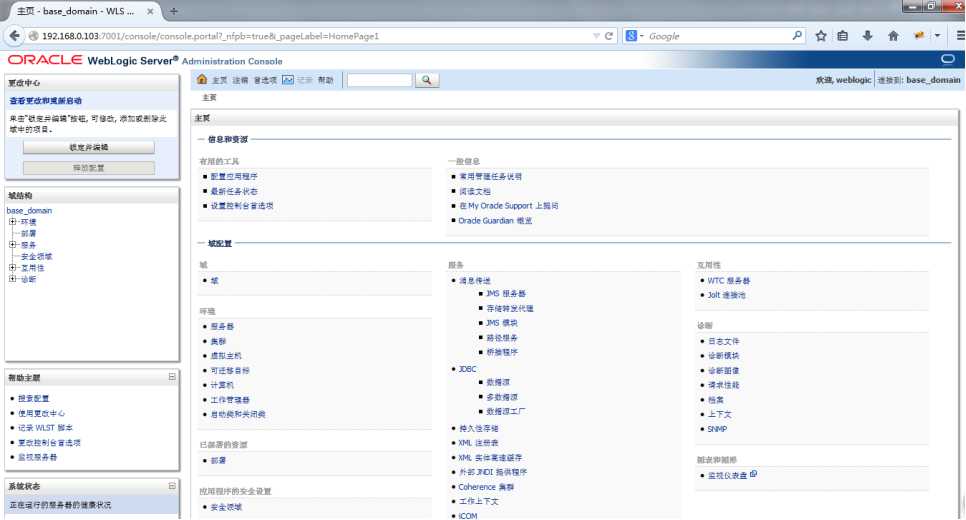
Task: Open the 设置控制台首选项 link
Action: pyautogui.click(x=242, y=206)
